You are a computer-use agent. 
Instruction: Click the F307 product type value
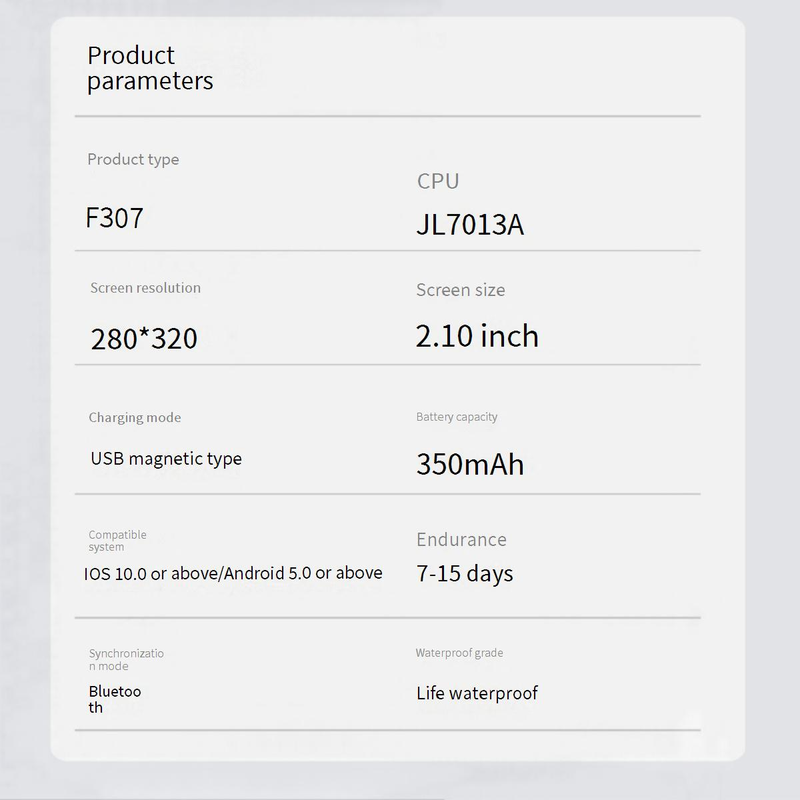point(114,218)
